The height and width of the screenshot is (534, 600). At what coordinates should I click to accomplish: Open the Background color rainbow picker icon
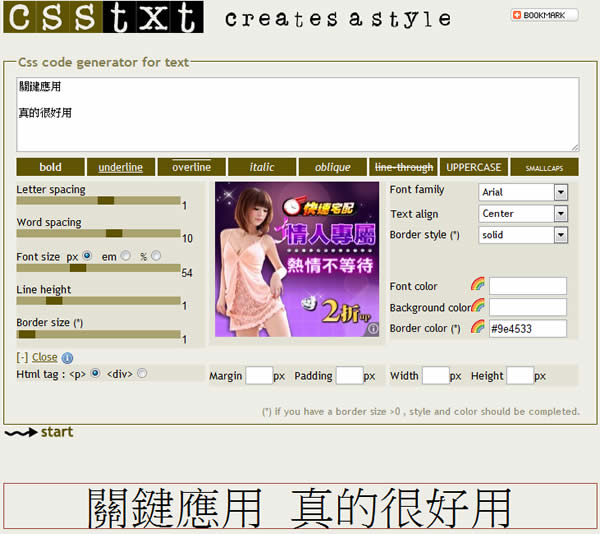point(478,306)
